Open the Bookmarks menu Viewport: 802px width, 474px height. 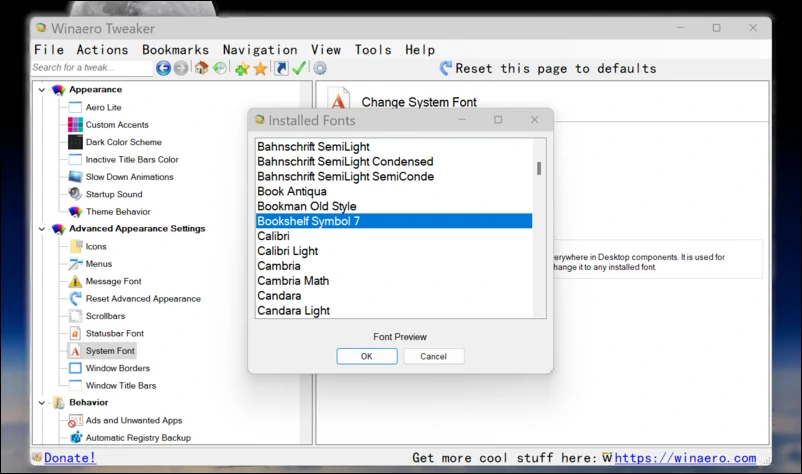pyautogui.click(x=175, y=50)
